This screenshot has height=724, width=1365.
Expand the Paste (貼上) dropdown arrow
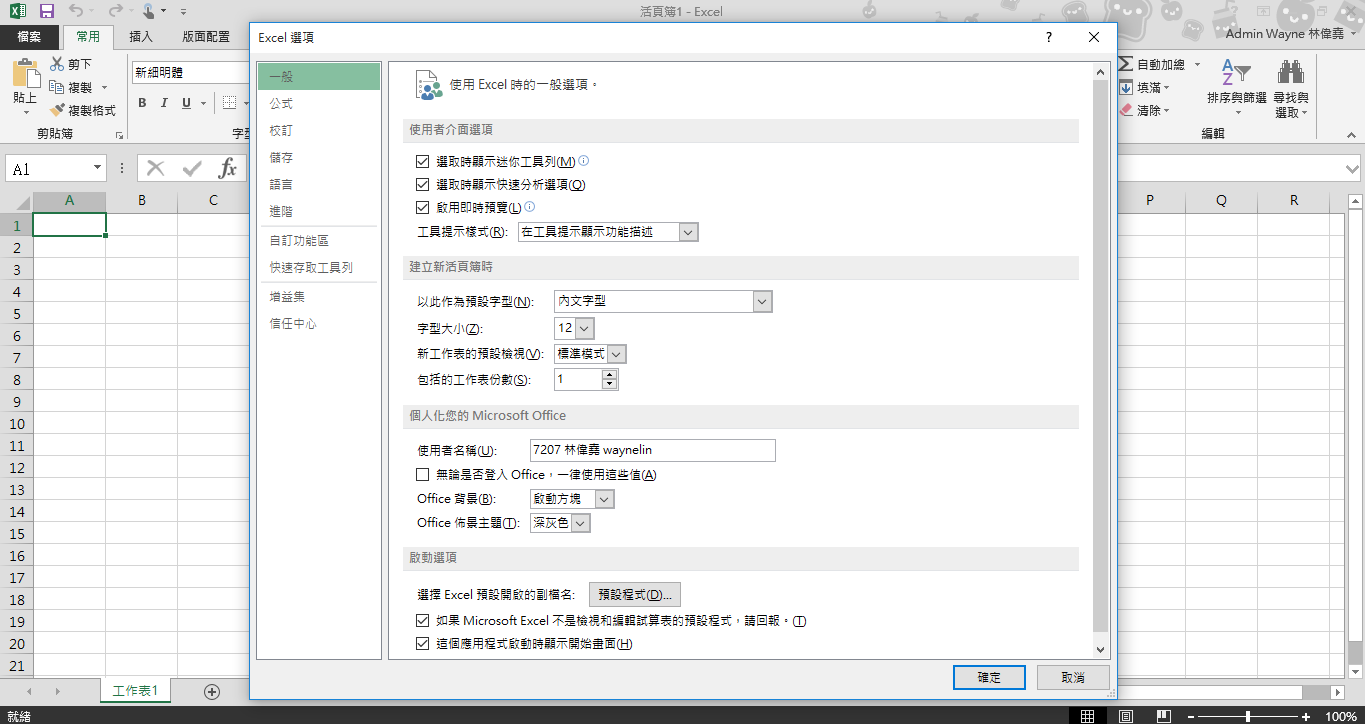pyautogui.click(x=25, y=112)
